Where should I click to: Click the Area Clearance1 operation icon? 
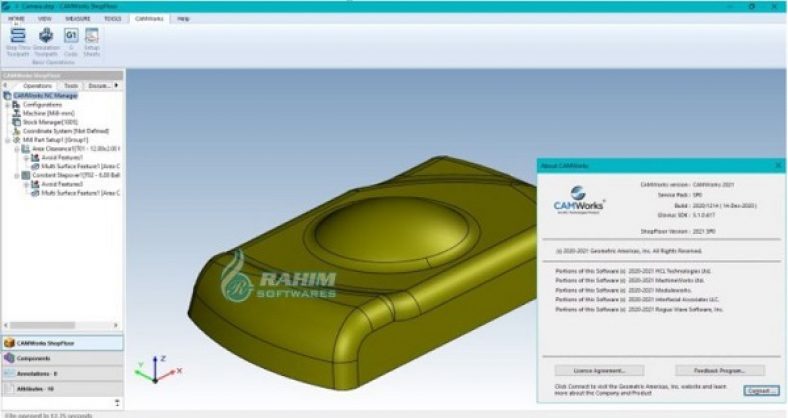coord(26,149)
